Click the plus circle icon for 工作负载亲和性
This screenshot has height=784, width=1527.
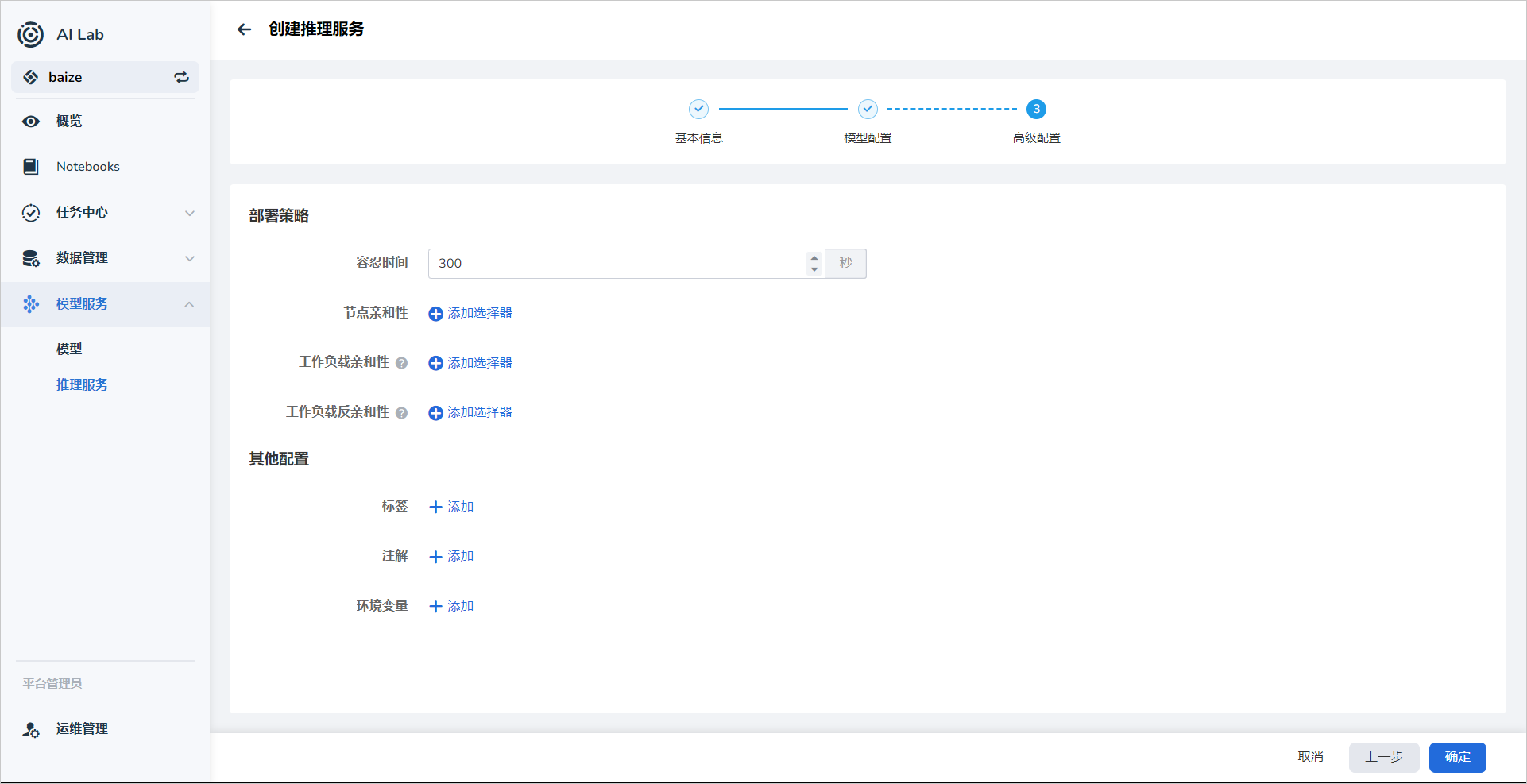(x=435, y=363)
